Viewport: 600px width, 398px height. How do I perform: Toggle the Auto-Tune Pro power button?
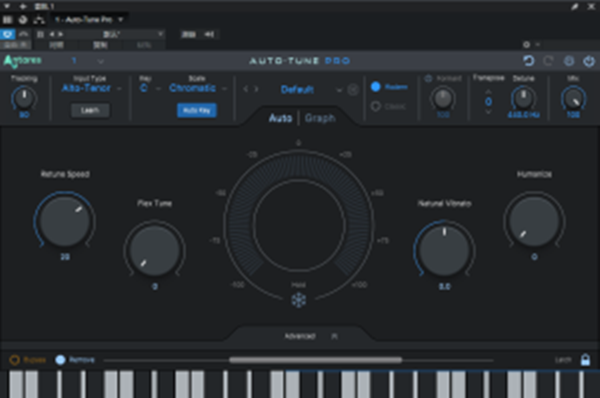tap(589, 60)
